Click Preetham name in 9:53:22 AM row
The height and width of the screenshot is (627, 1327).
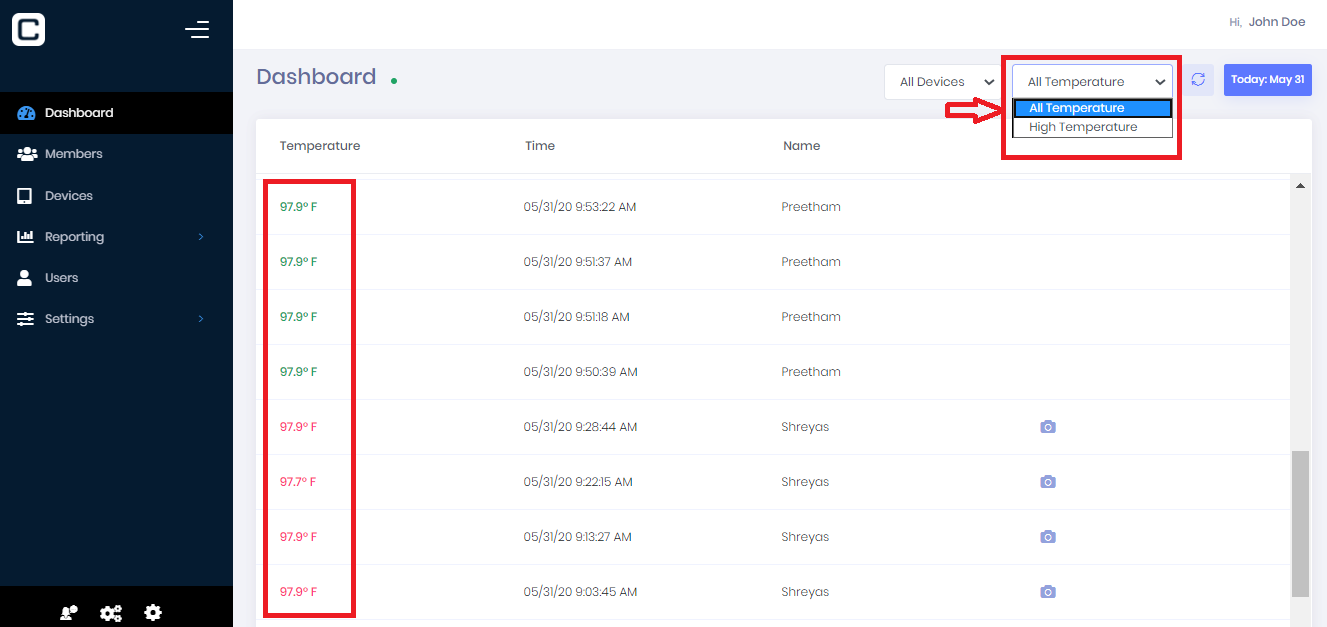pos(811,207)
